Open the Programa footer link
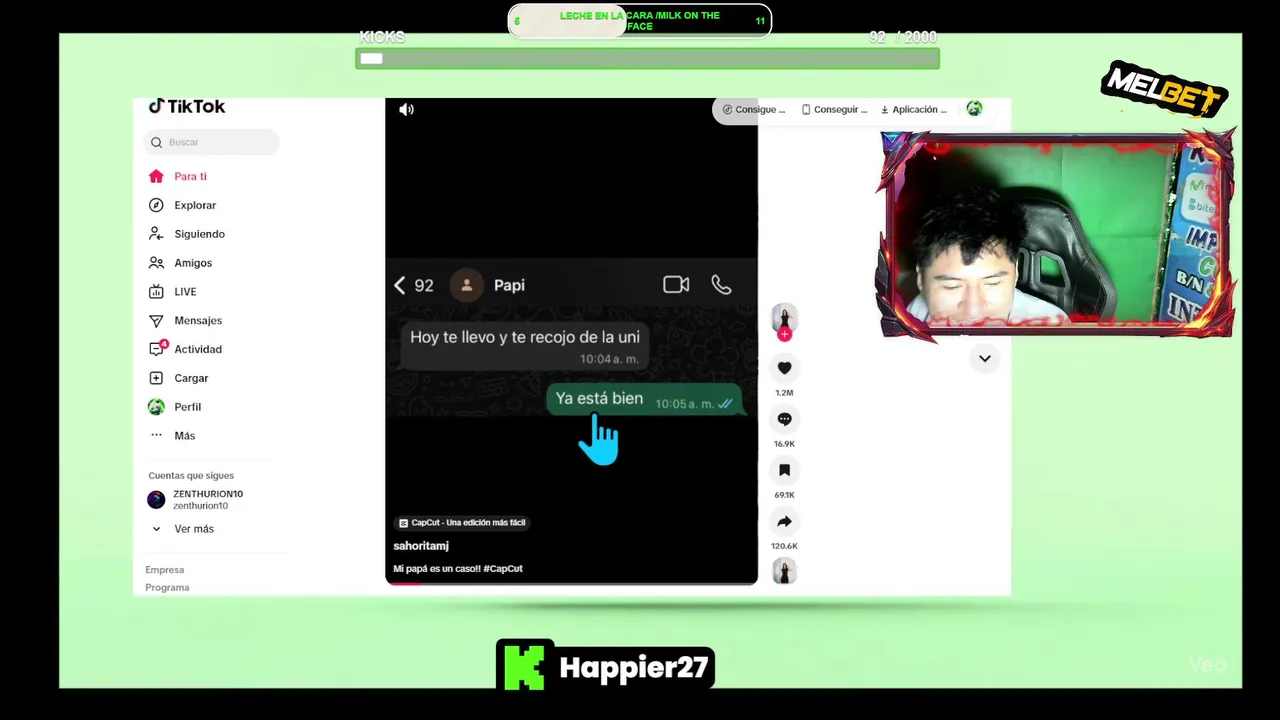This screenshot has width=1280, height=720. (x=167, y=588)
